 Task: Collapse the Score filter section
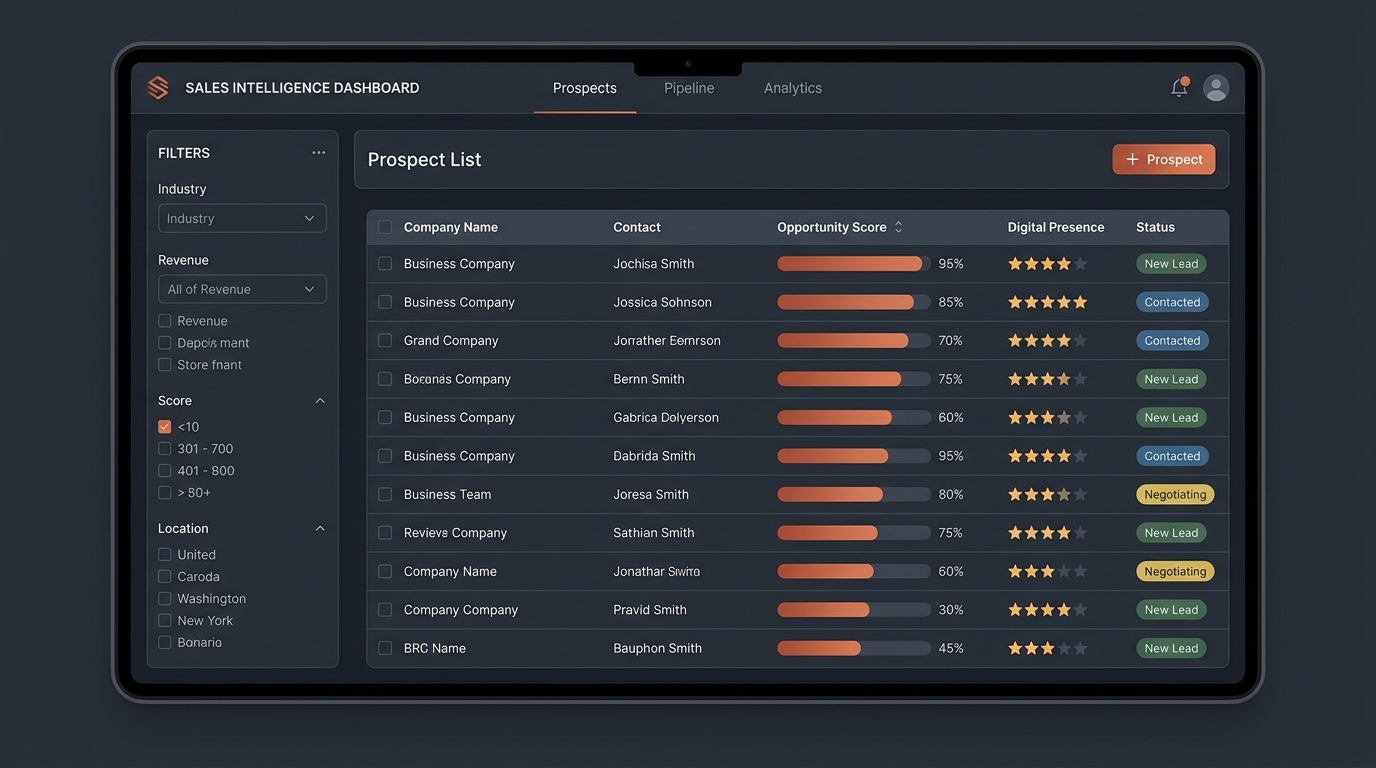pyautogui.click(x=320, y=401)
